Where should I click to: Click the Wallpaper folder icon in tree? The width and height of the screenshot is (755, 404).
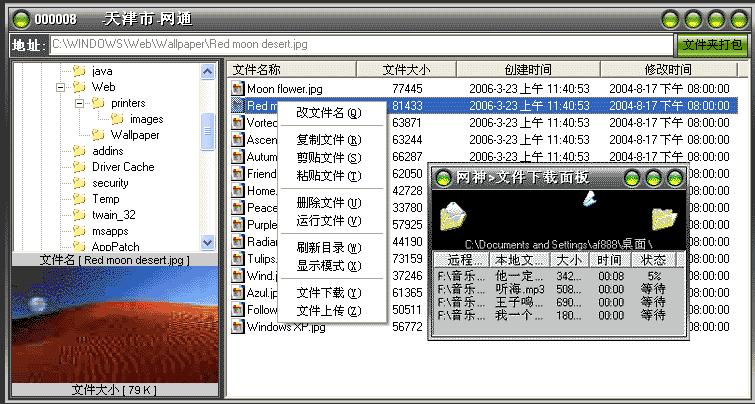click(x=99, y=135)
